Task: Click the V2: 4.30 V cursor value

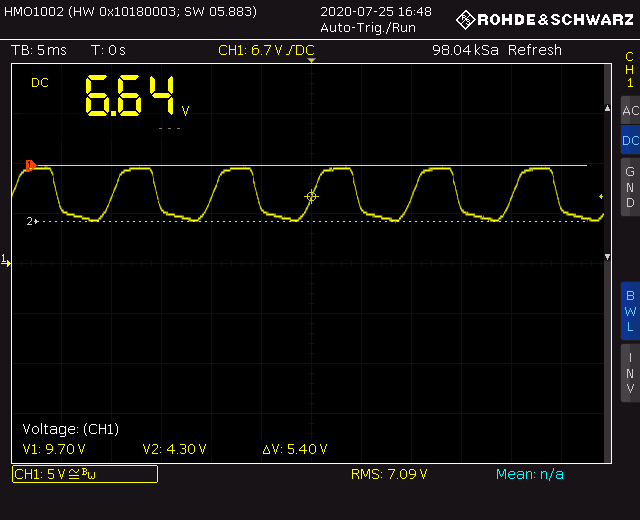Action: click(174, 449)
